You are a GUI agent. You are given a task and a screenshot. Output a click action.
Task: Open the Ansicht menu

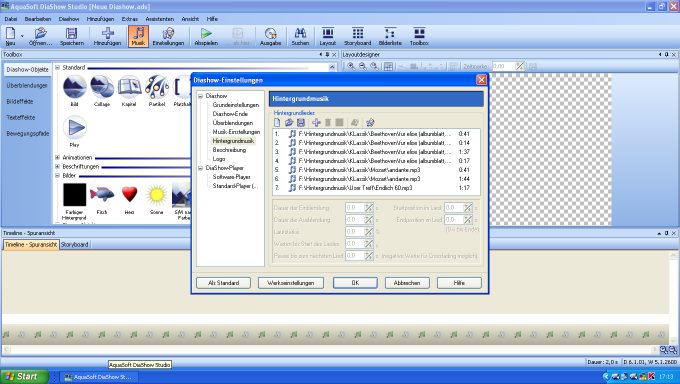click(190, 19)
